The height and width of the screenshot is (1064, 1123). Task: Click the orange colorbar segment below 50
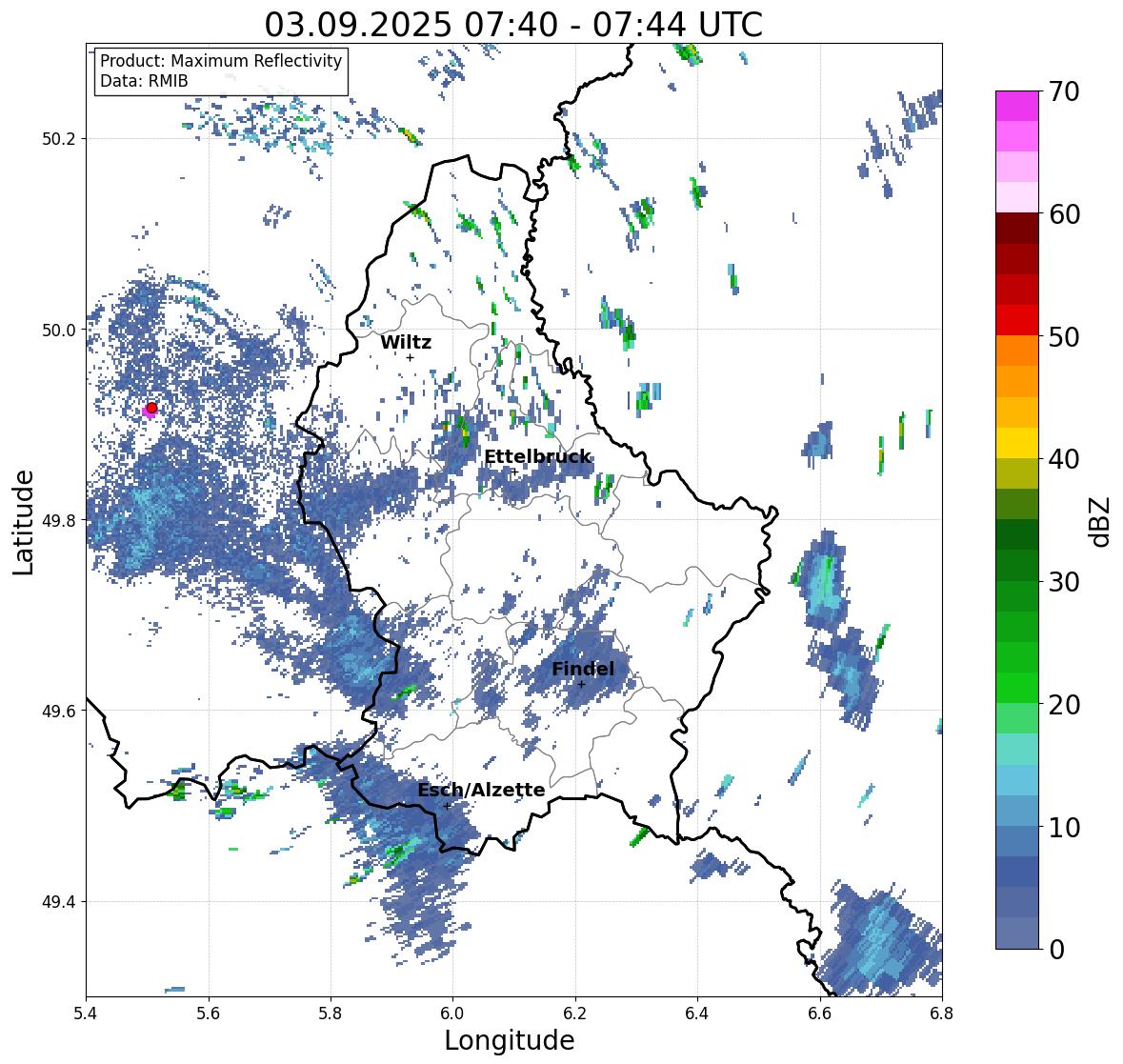click(x=1017, y=351)
